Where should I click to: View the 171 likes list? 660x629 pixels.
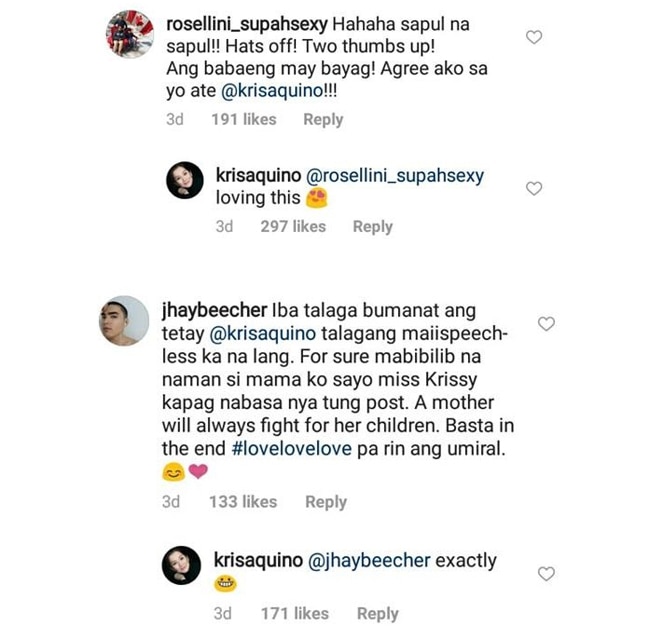295,613
